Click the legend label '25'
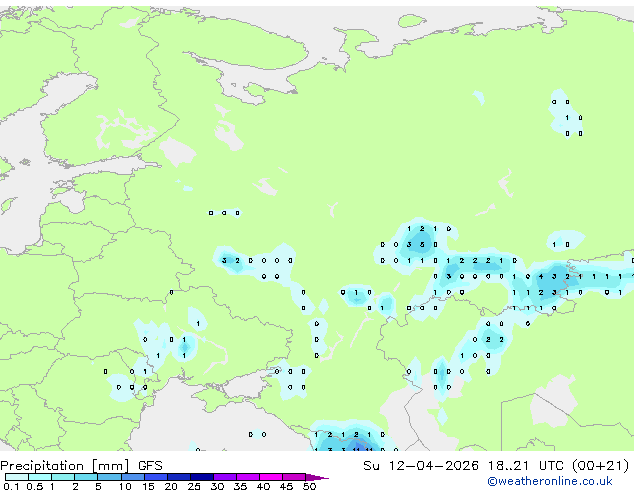634x490 pixels. click(x=194, y=486)
